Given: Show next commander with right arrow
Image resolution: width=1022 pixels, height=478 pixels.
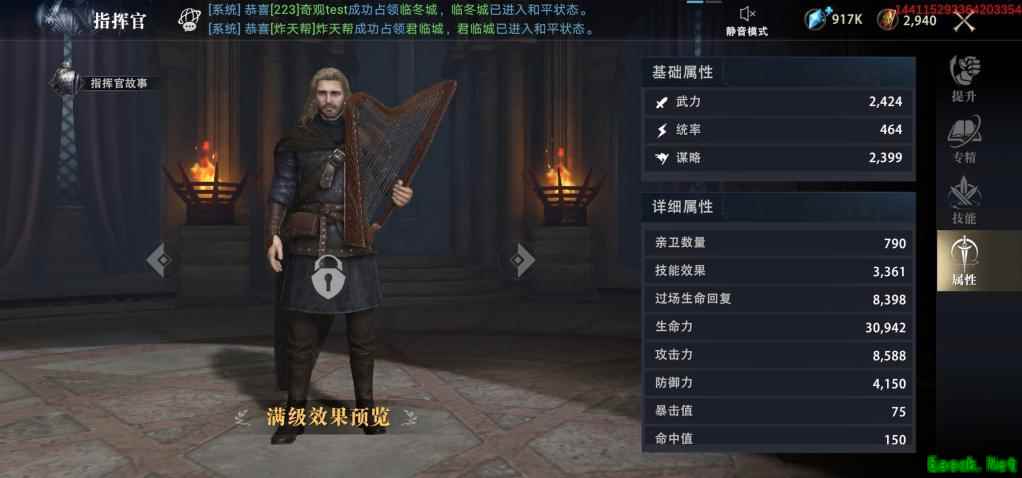Looking at the screenshot, I should pyautogui.click(x=522, y=261).
